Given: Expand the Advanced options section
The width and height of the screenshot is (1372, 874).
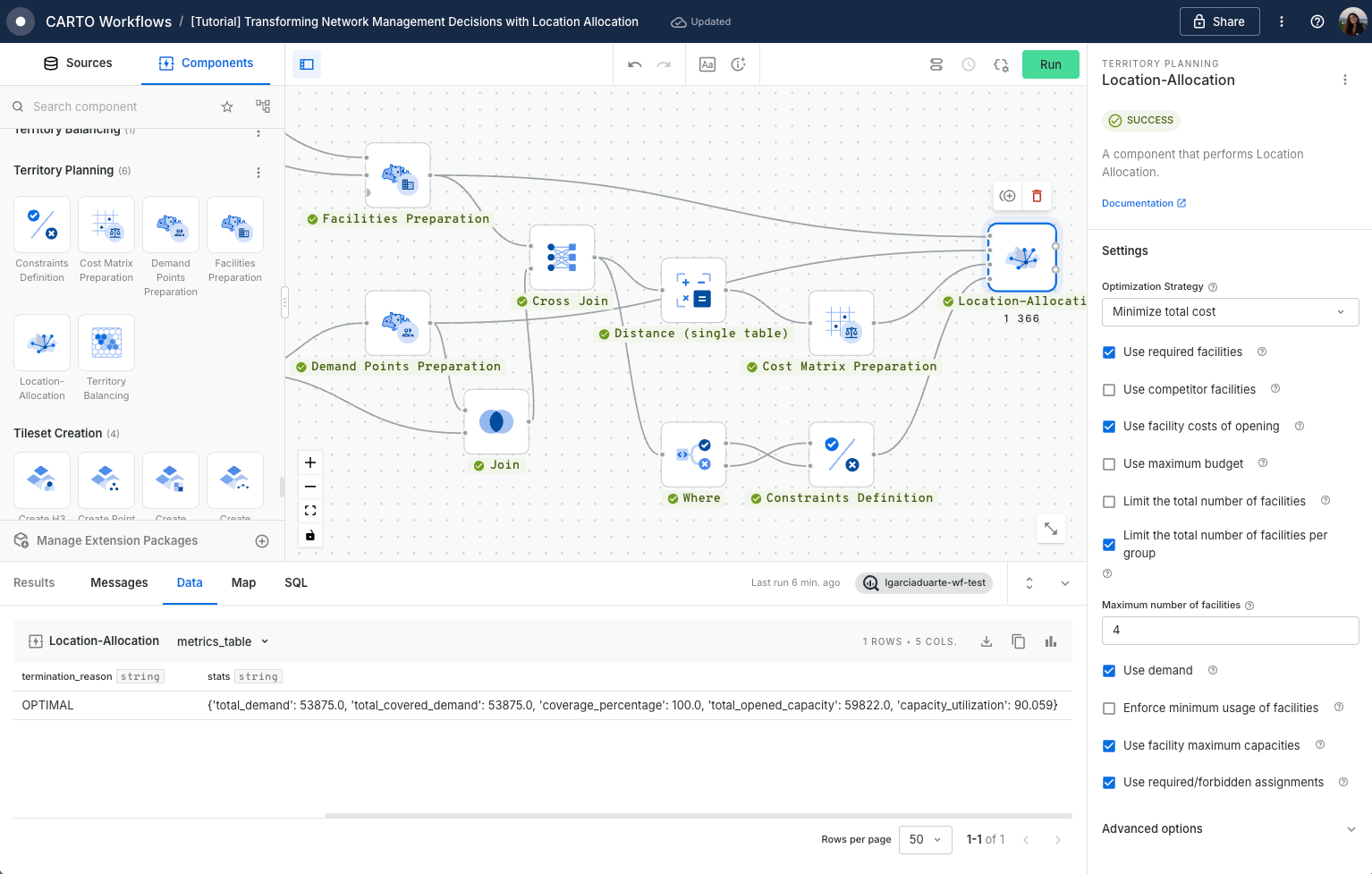Looking at the screenshot, I should (1230, 829).
